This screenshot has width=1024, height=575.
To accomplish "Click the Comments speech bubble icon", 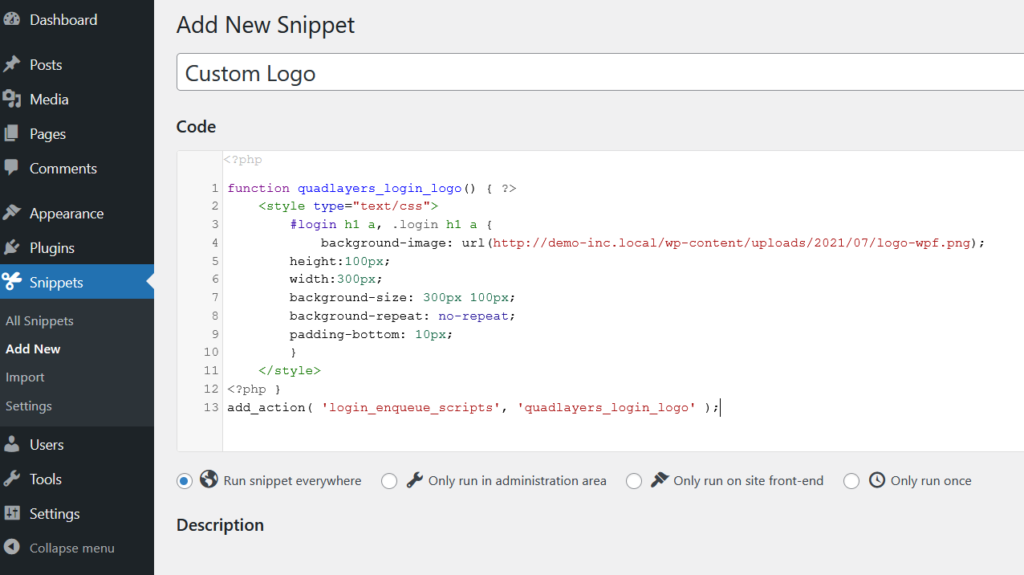I will pos(12,168).
